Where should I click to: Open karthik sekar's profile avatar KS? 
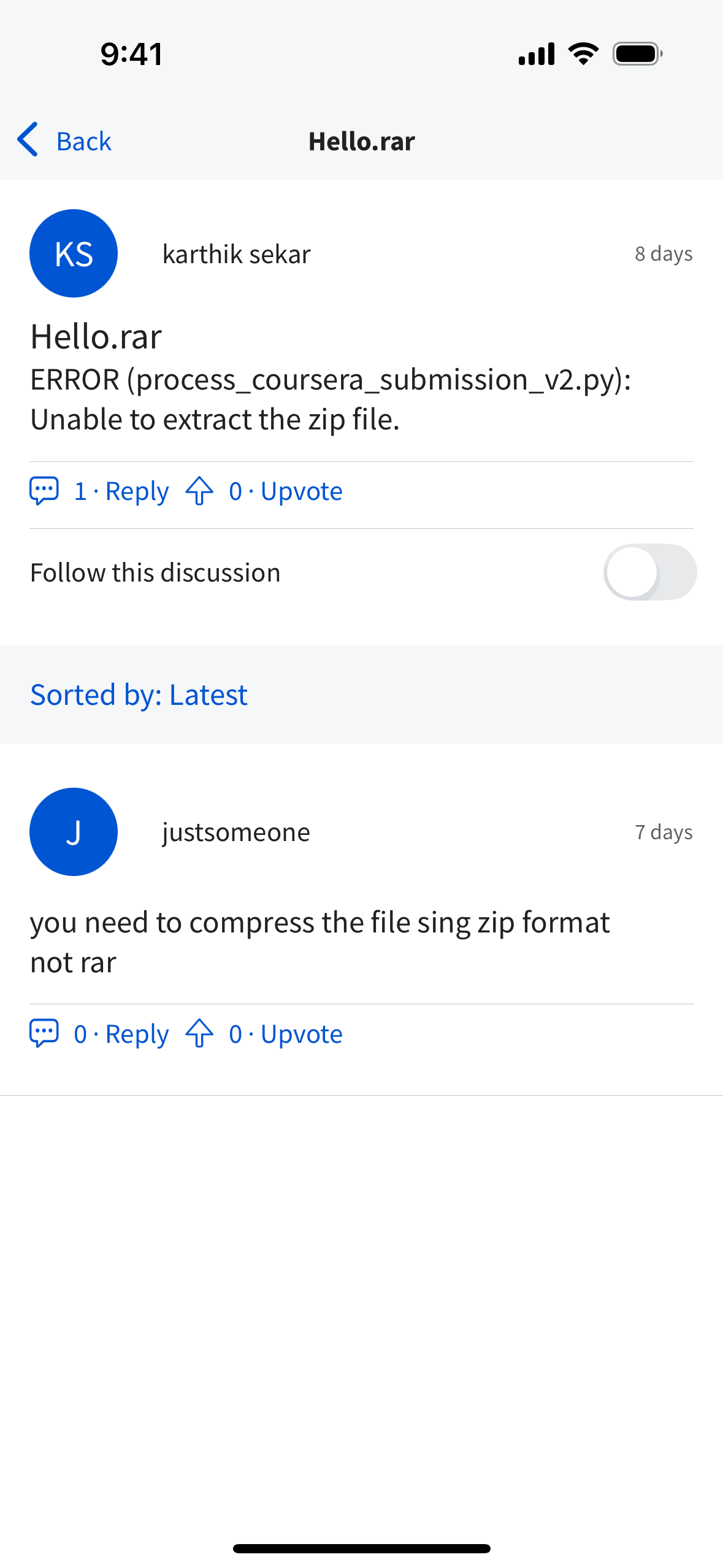[73, 253]
